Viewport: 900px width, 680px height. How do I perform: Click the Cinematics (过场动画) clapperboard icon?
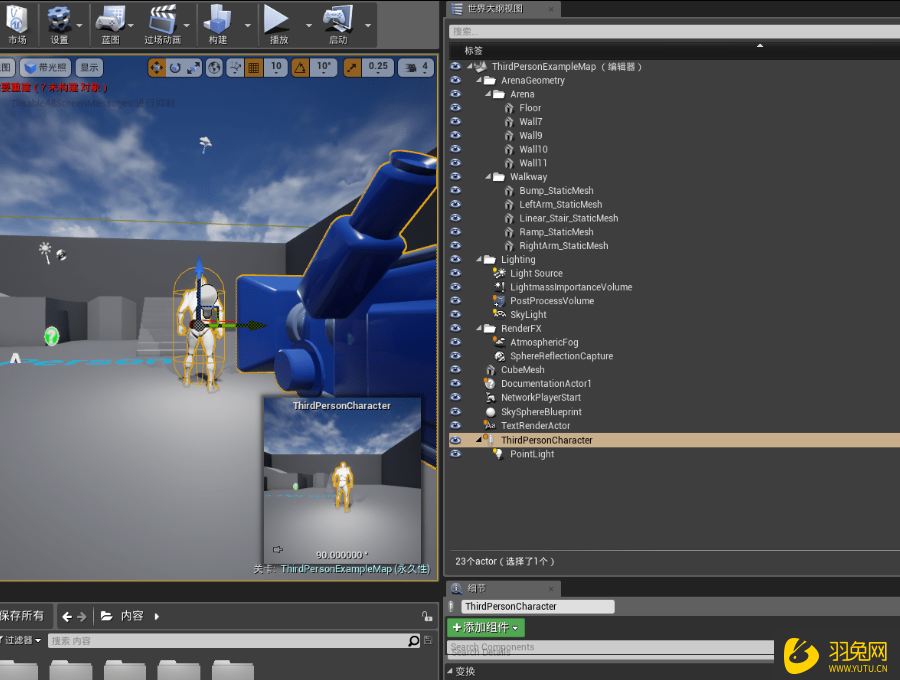161,22
